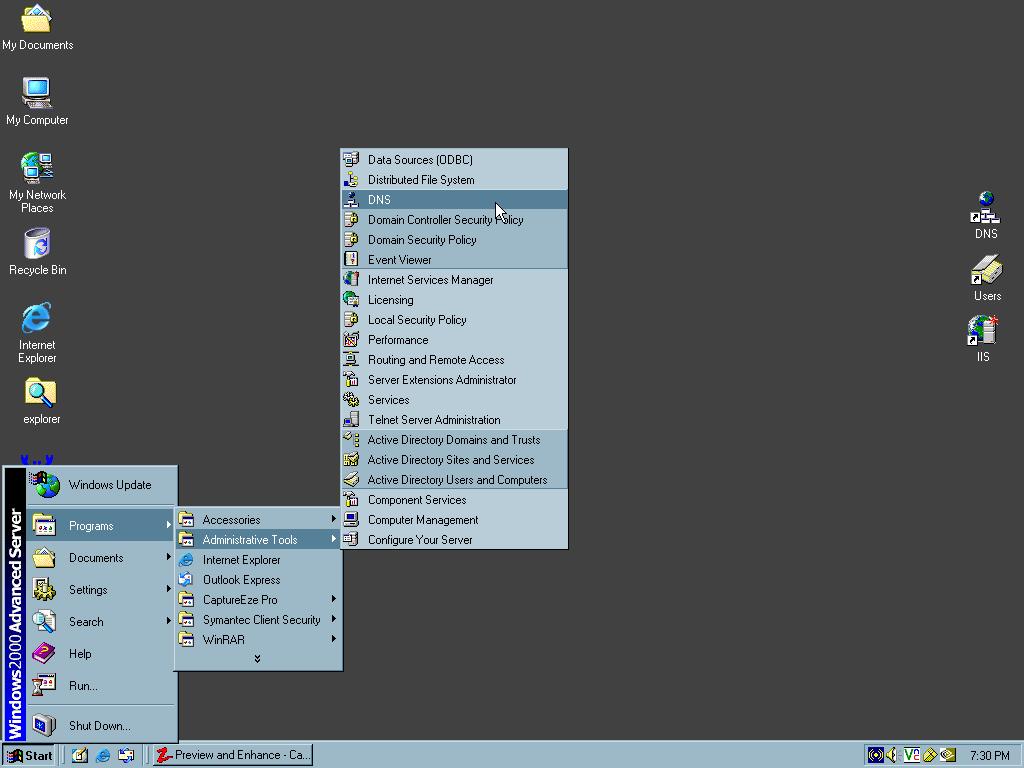
Task: Click the Data Sources (ODBC) icon
Action: coord(351,159)
